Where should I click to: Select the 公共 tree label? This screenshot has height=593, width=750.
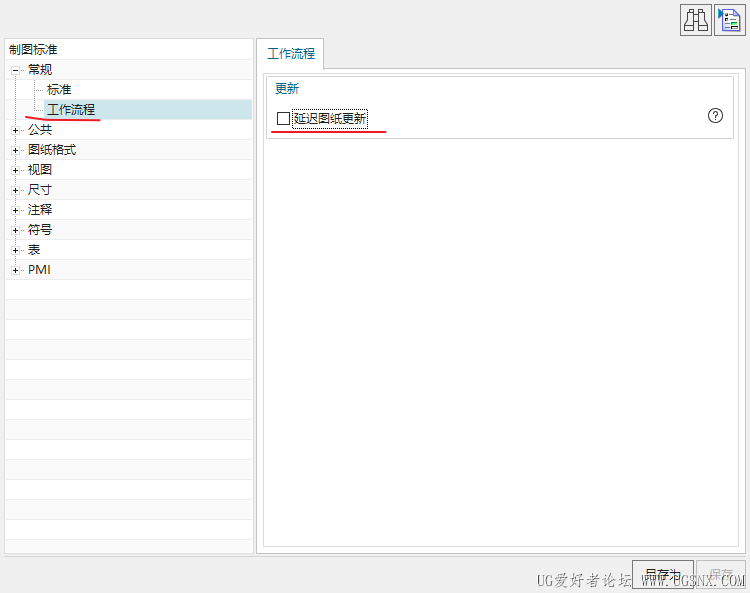coord(40,130)
